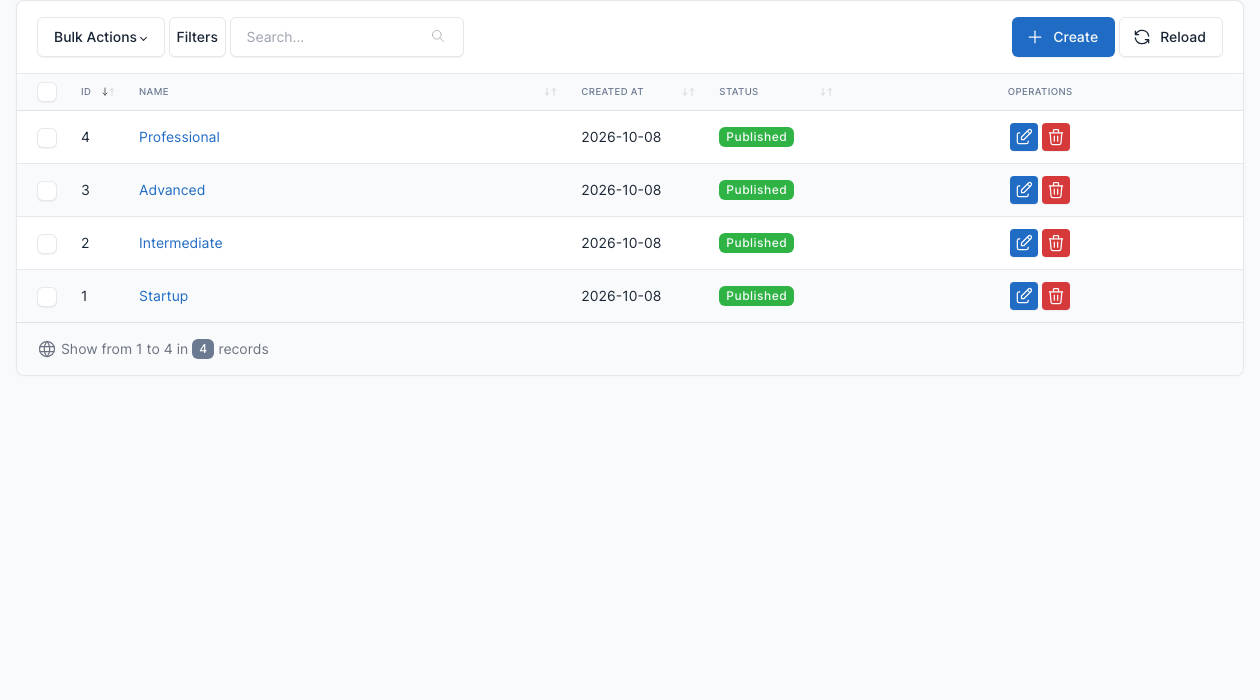
Task: Check the Advanced row checkbox
Action: pyautogui.click(x=47, y=191)
